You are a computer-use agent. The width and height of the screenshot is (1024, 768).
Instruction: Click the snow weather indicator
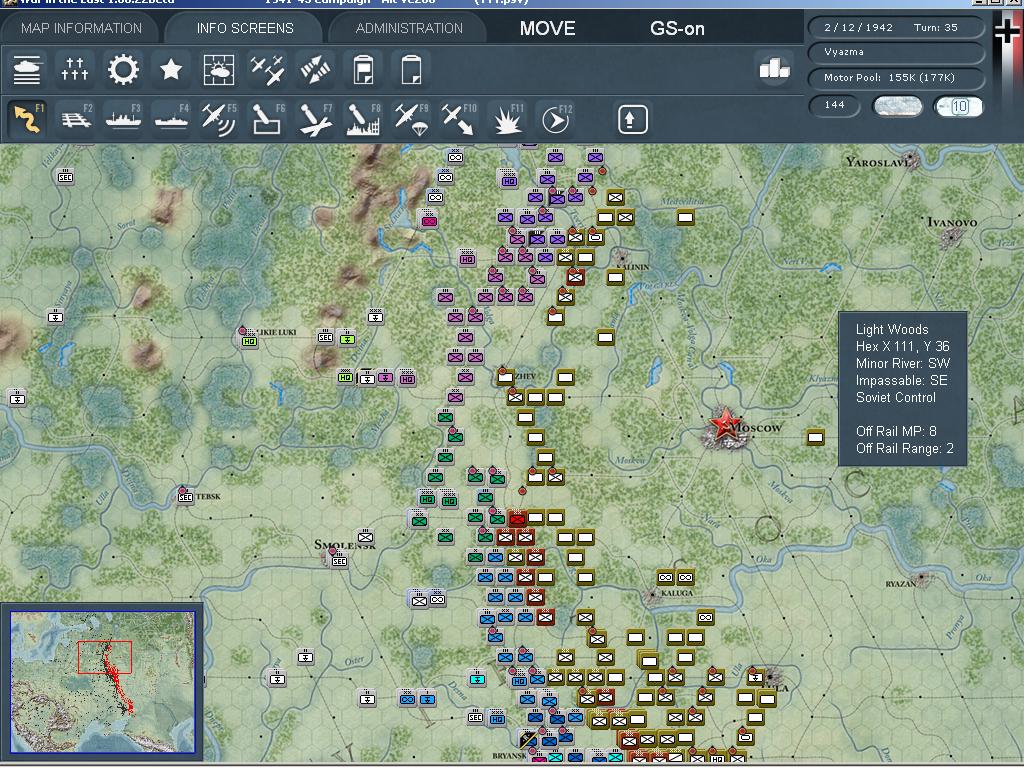[x=898, y=106]
